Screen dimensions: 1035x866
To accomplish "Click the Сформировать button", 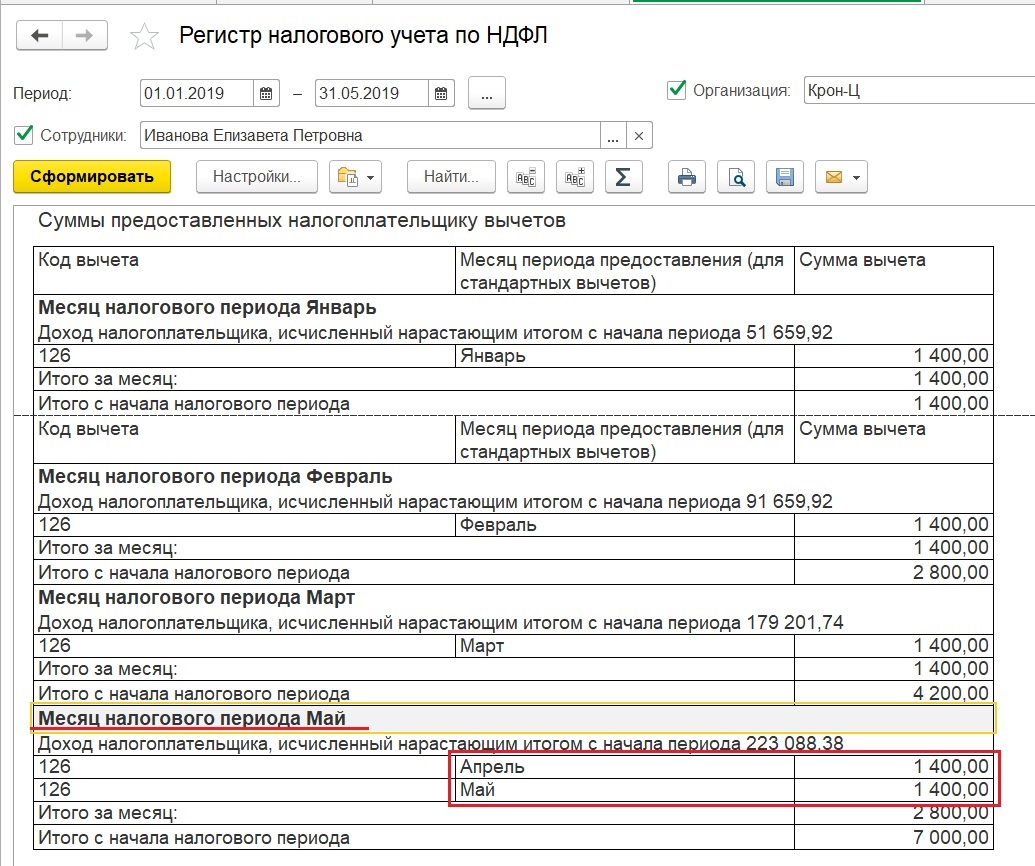I will 92,177.
